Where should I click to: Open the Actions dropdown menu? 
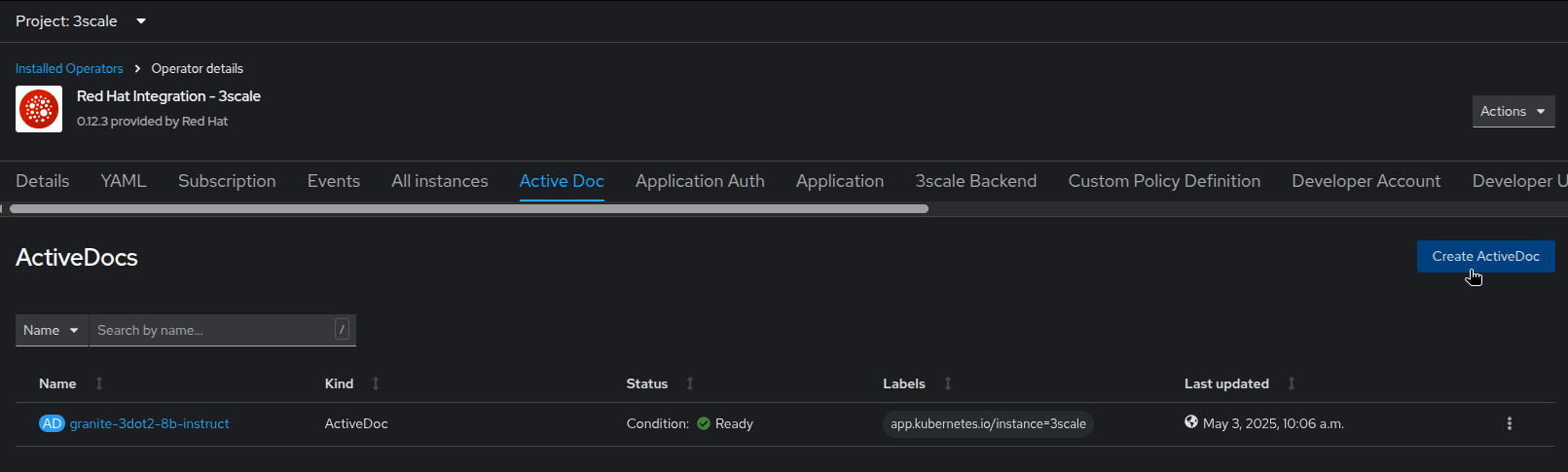(1513, 112)
